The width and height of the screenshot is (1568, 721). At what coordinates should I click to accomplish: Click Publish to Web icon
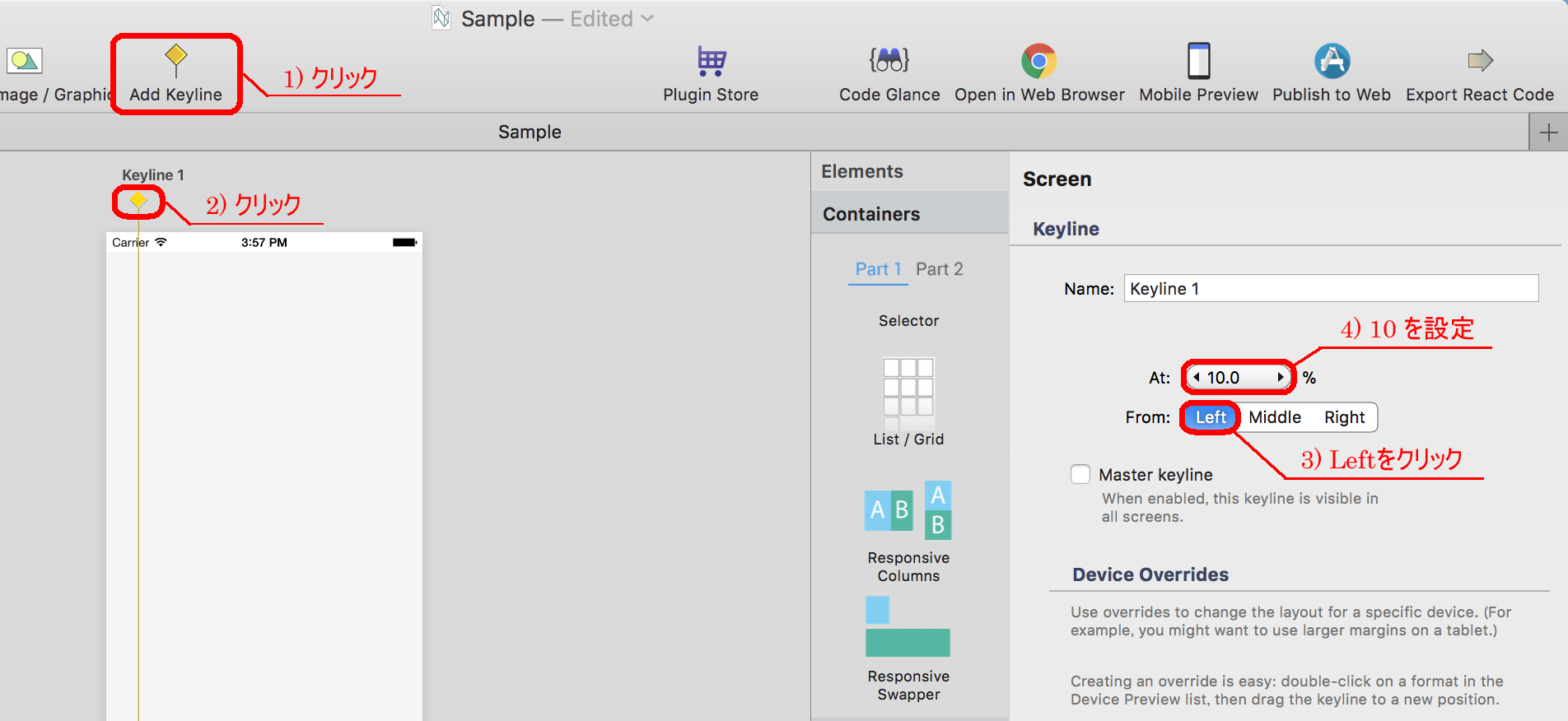coord(1331,61)
